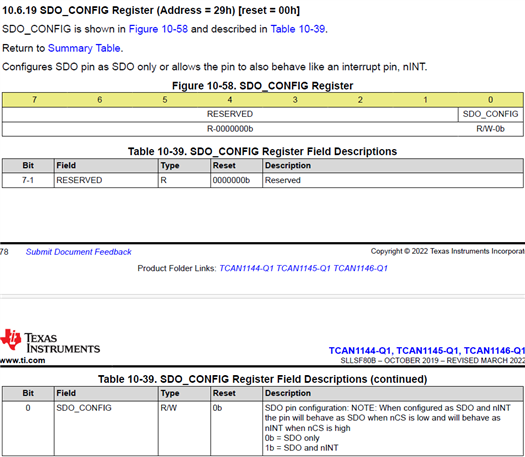This screenshot has width=525, height=457.
Task: Follow the Summary Table link
Action: pyautogui.click(x=84, y=48)
